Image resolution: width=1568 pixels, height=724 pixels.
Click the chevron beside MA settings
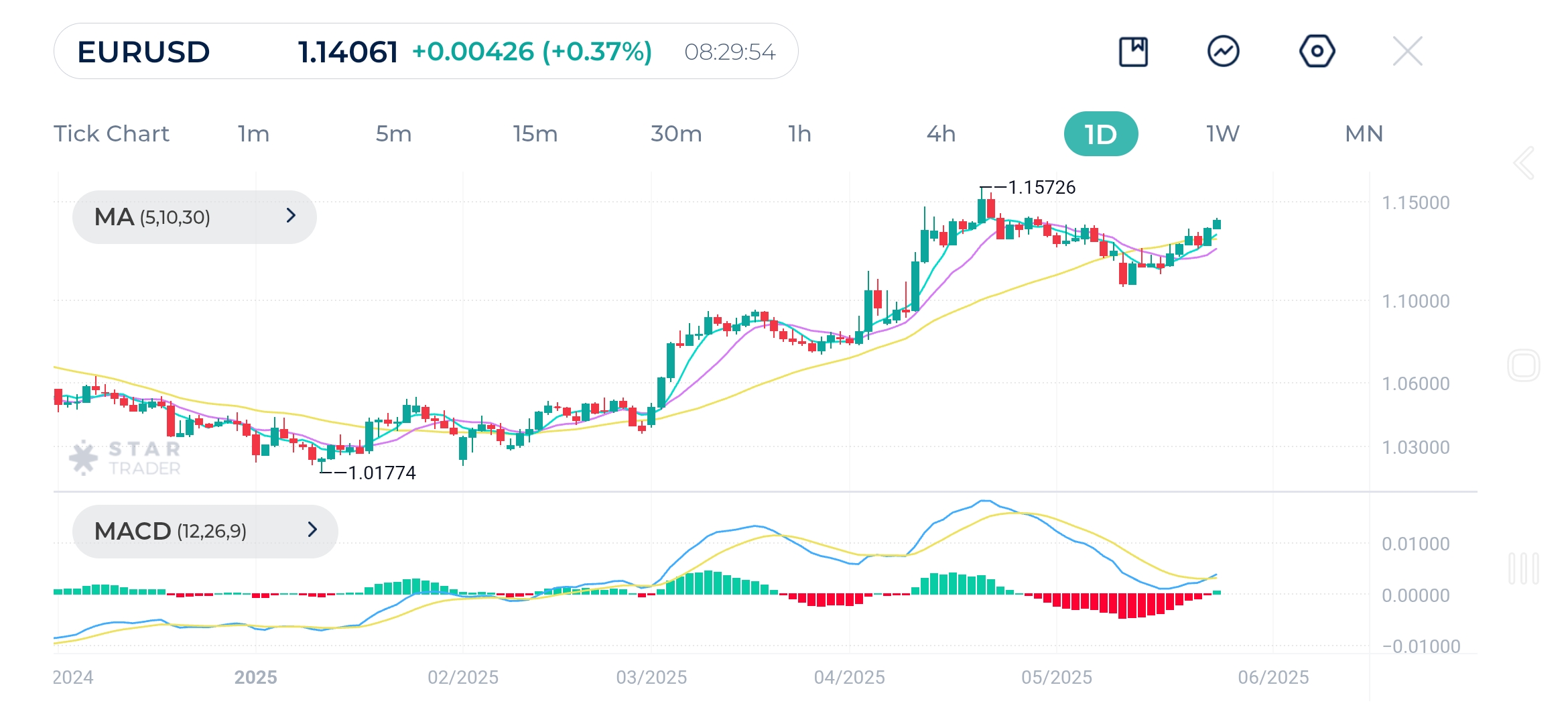[291, 216]
